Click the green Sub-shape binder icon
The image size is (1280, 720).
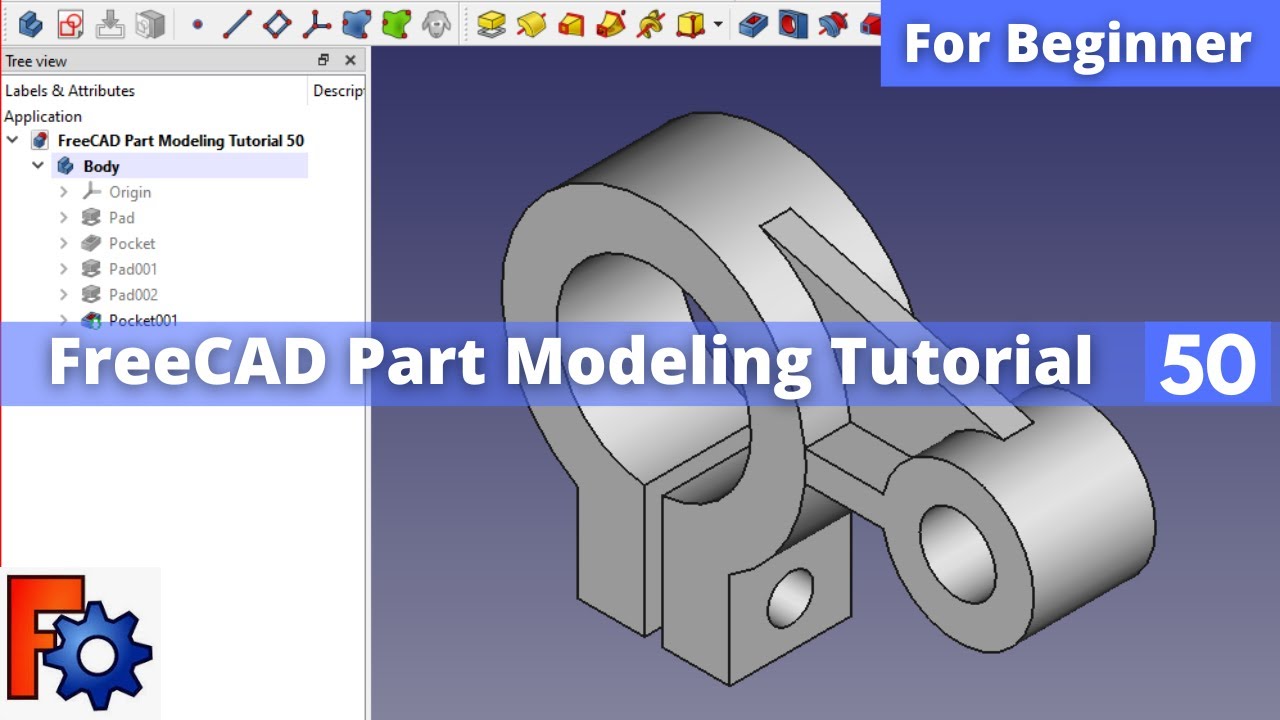[396, 23]
